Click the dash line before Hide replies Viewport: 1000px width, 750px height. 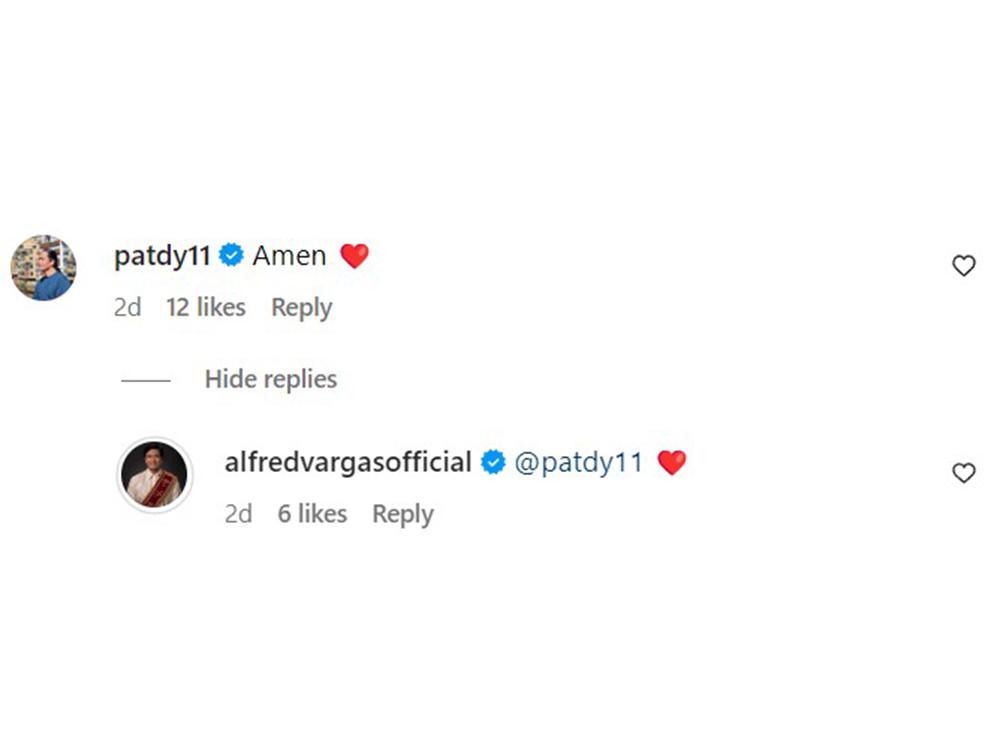(x=146, y=380)
